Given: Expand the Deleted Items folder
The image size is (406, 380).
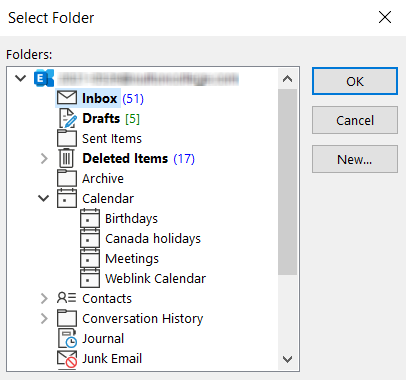Looking at the screenshot, I should [44, 159].
